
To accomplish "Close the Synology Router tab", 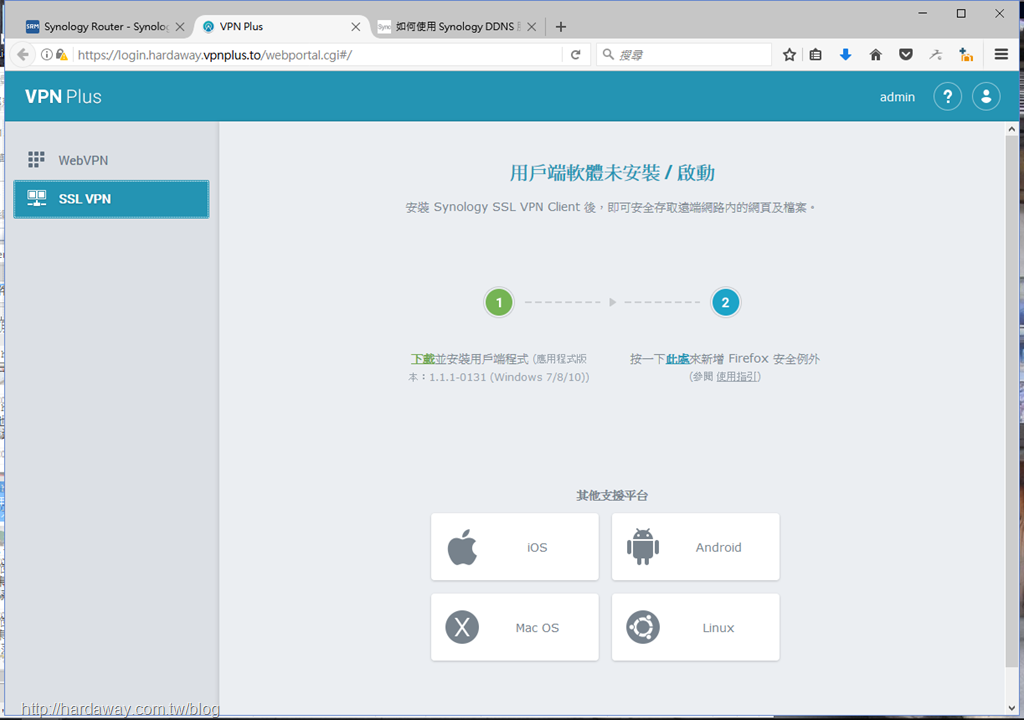I will 180,27.
